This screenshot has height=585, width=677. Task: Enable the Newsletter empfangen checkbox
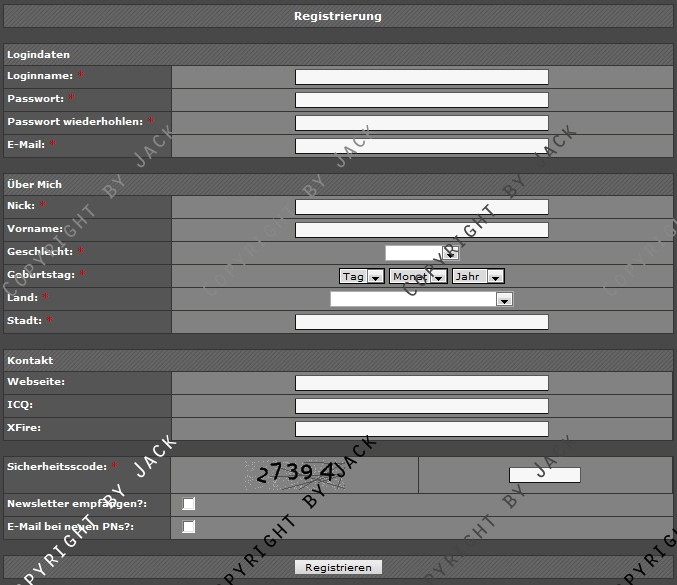189,504
